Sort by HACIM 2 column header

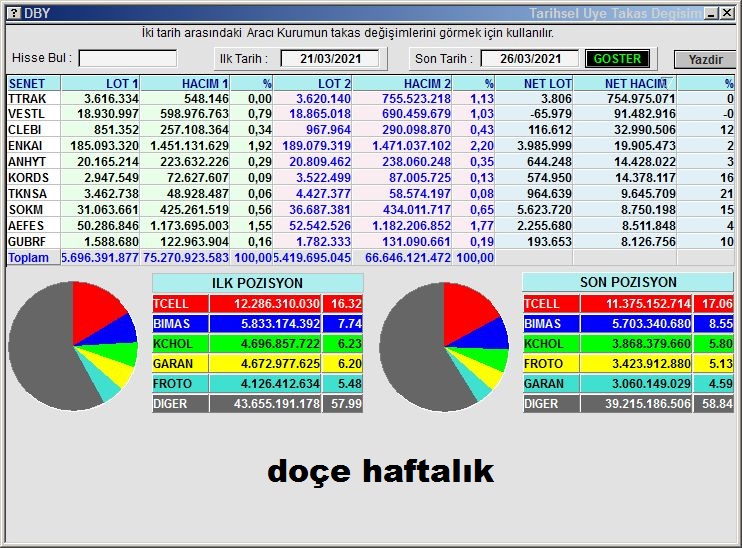pos(402,83)
